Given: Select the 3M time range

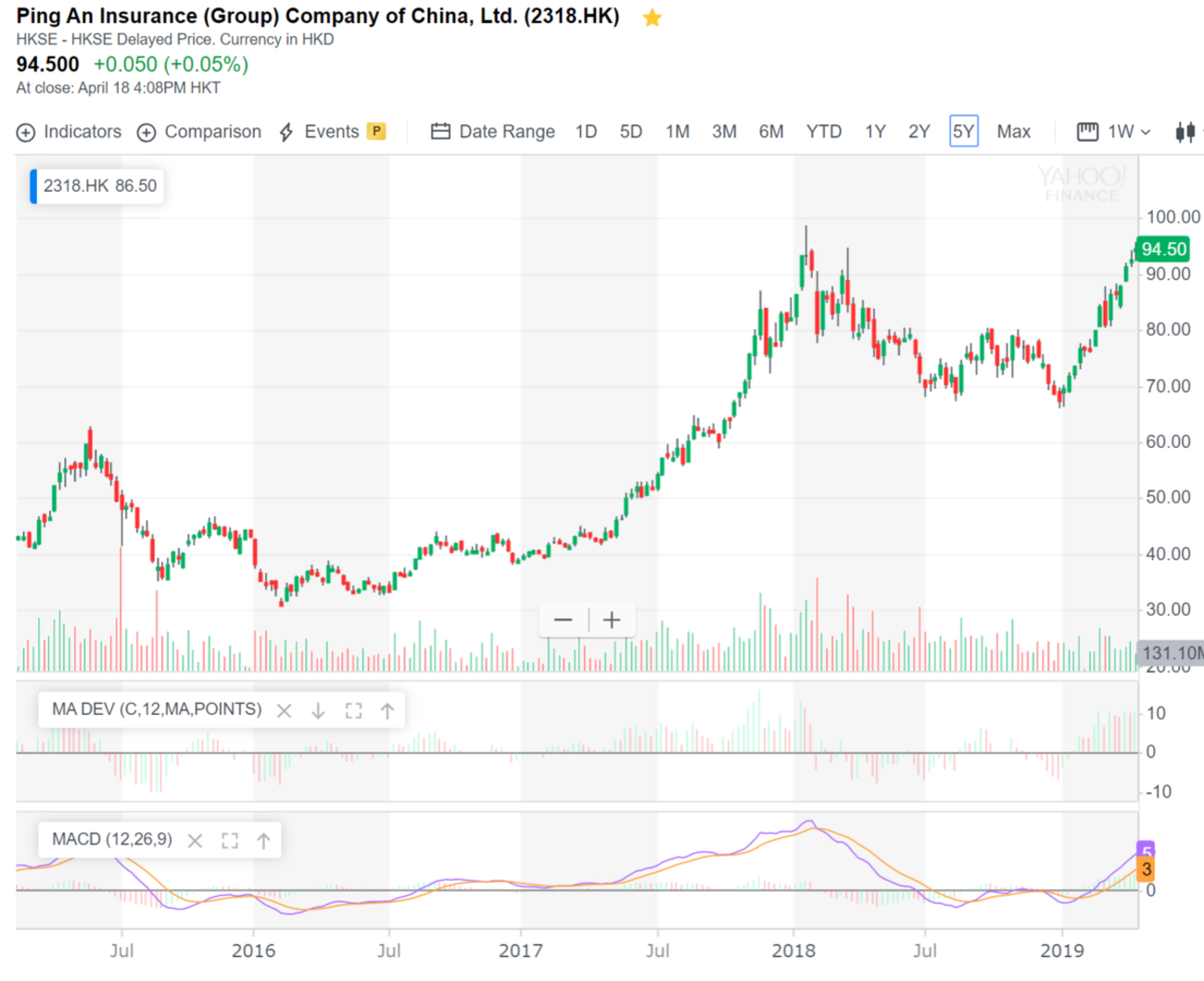Looking at the screenshot, I should click(725, 132).
